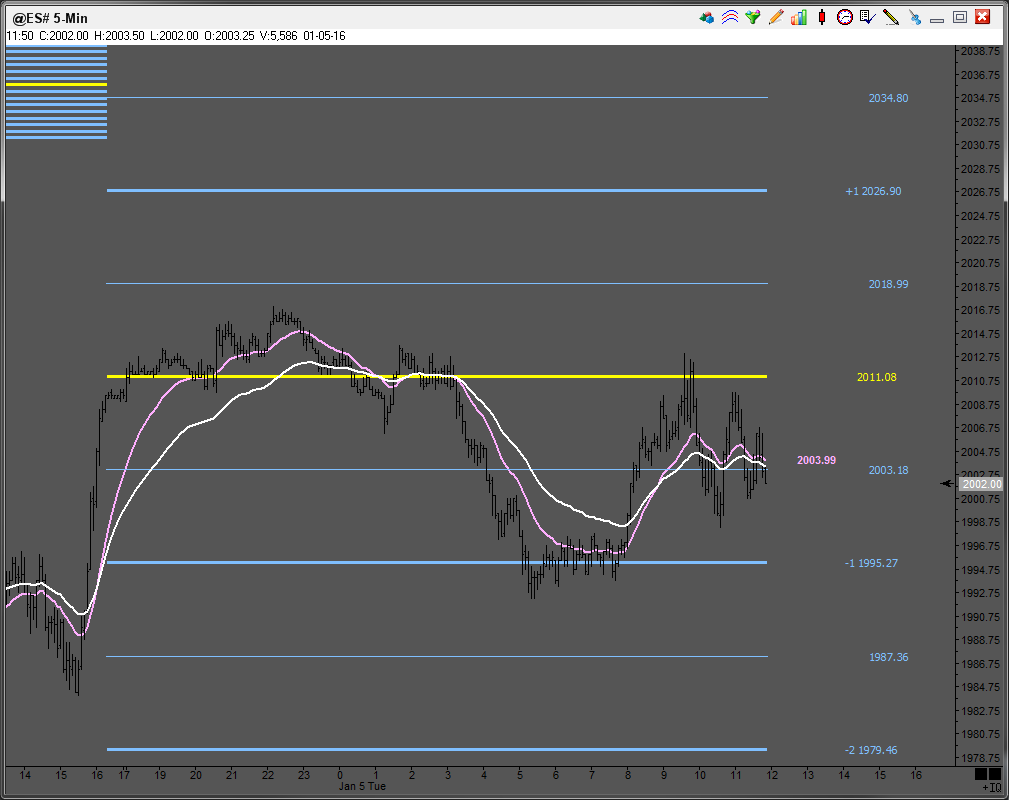Screen dimensions: 1009x800
Task: Open the colored shapes objects icon
Action: click(x=707, y=17)
